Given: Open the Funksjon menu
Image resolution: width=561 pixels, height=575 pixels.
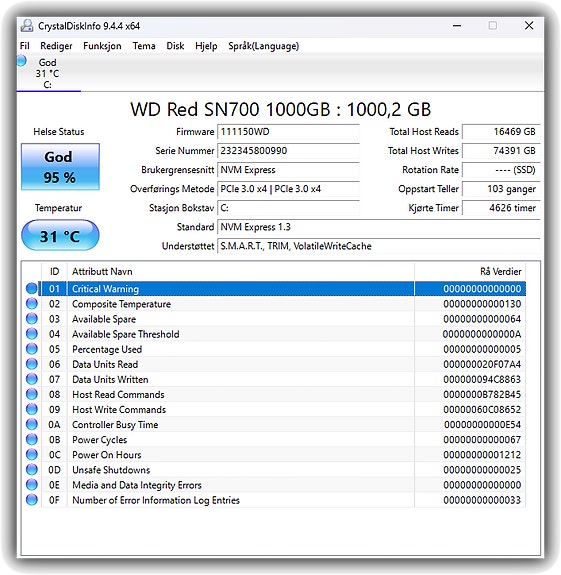Looking at the screenshot, I should coord(102,46).
